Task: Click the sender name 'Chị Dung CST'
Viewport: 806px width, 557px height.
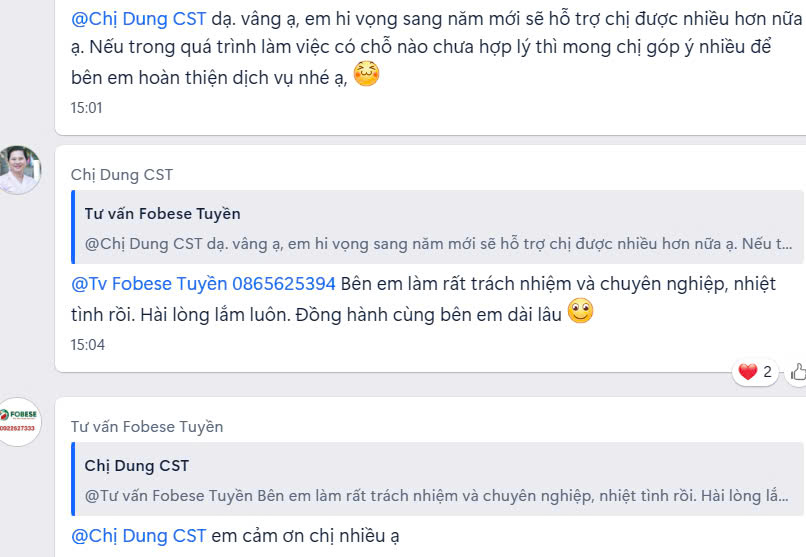Action: point(122,175)
